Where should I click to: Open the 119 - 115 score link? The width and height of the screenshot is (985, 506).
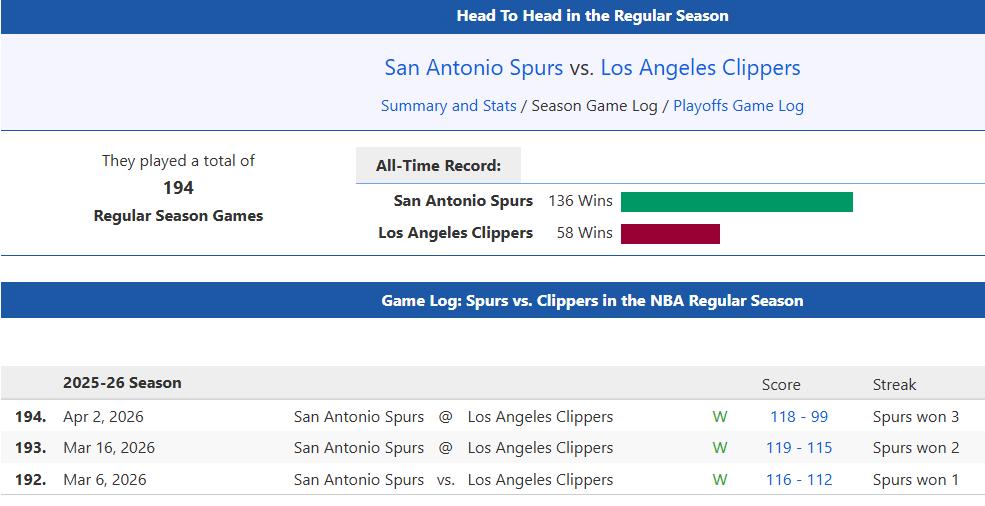coord(798,448)
